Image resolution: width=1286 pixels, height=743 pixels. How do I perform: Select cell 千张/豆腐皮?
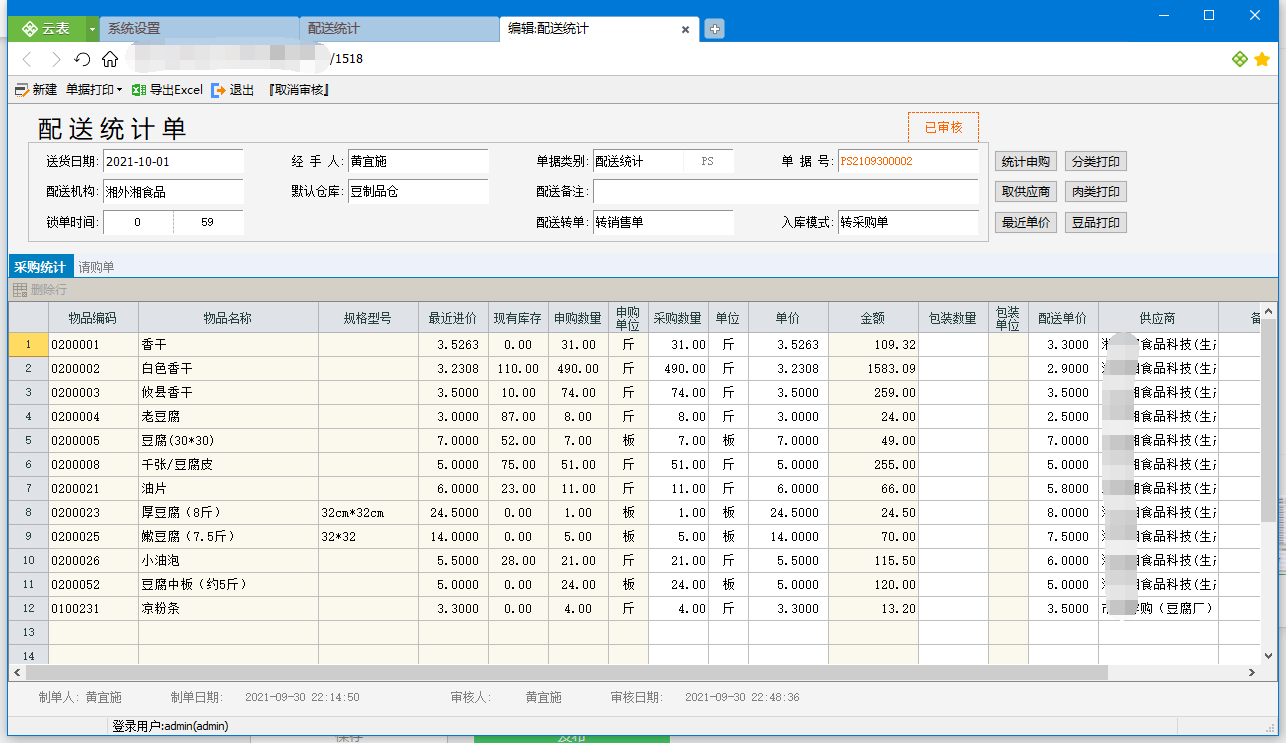[228, 465]
